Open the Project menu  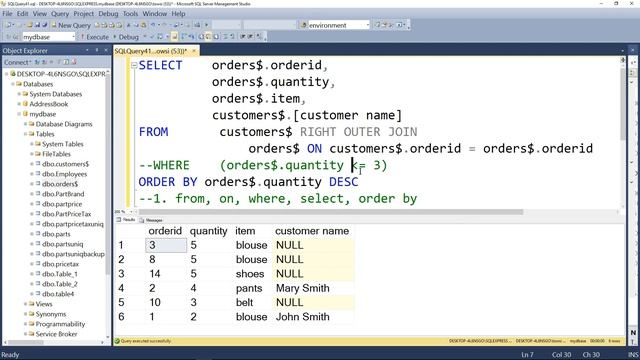[84, 13]
